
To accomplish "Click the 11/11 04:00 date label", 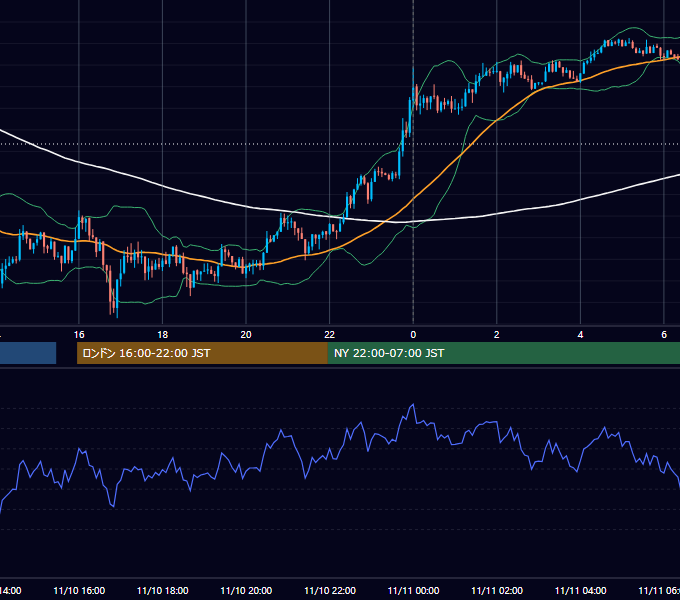I will tap(581, 591).
